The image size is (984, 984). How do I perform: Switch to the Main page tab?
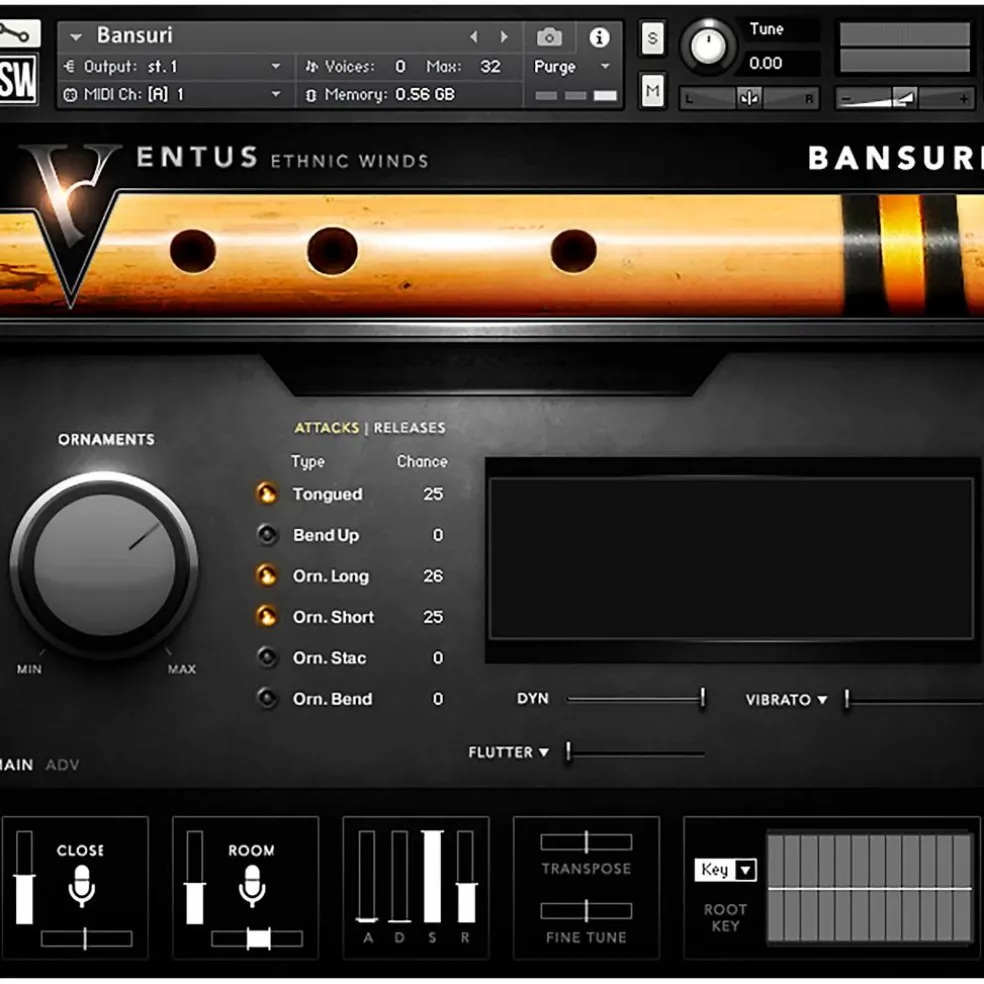16,765
